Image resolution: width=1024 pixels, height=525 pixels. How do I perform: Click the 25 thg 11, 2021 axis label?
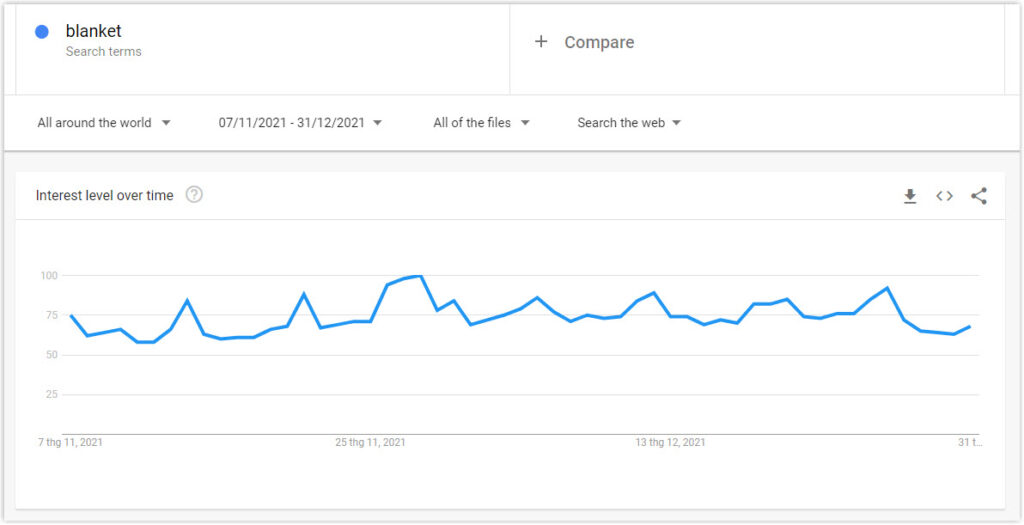pos(370,443)
